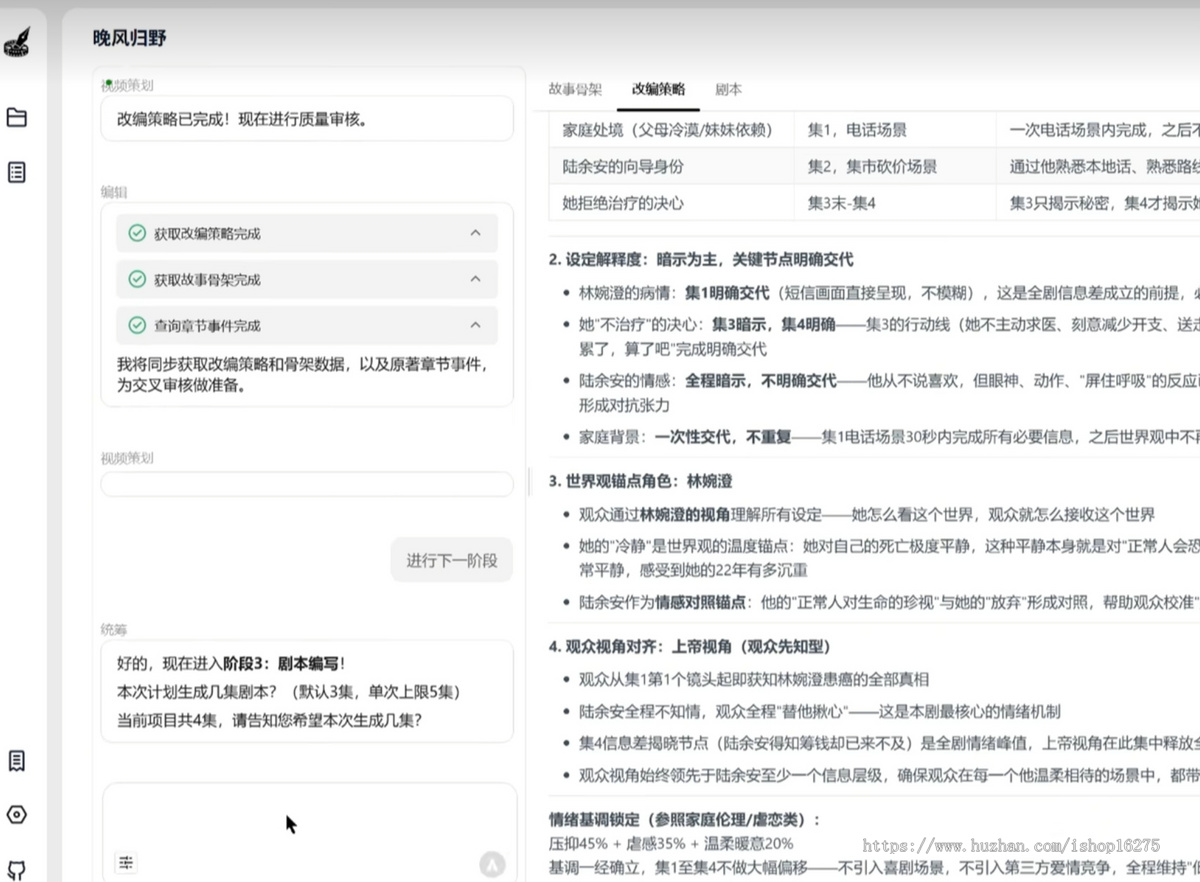The image size is (1200, 882).
Task: Click the 进行下一阶段 message bubble
Action: tap(451, 560)
